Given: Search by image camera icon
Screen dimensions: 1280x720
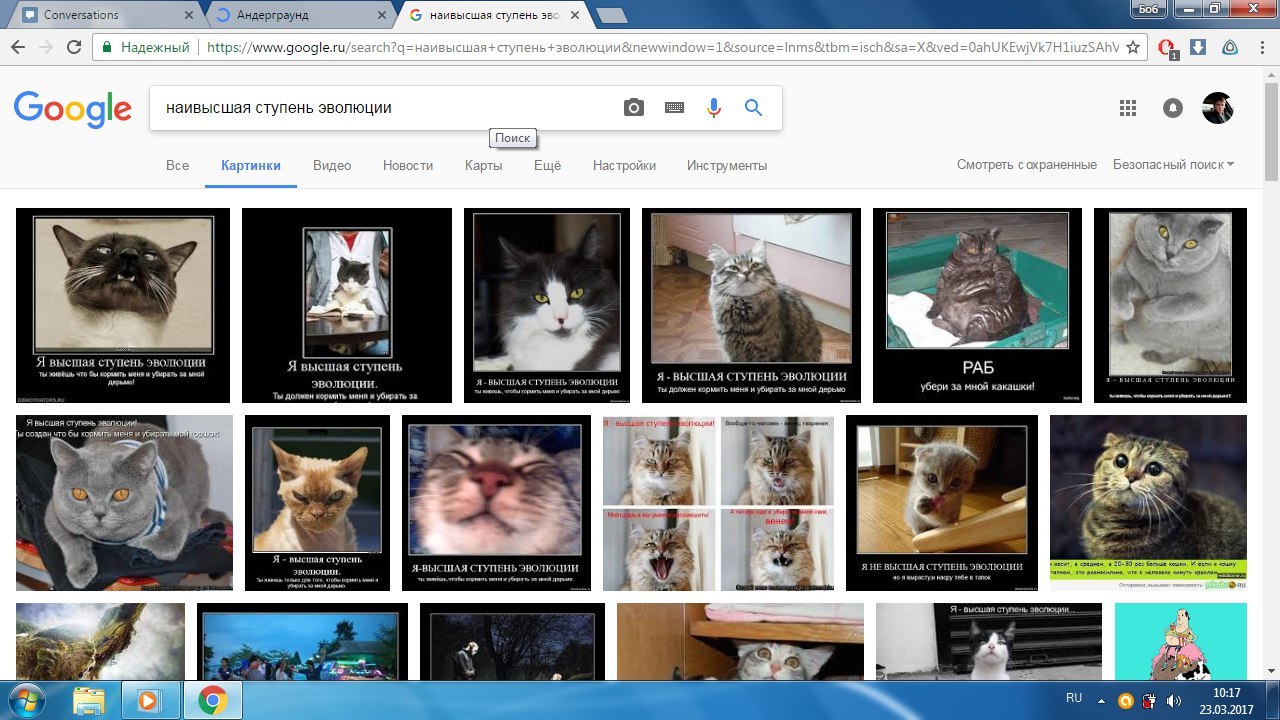Looking at the screenshot, I should pos(634,108).
